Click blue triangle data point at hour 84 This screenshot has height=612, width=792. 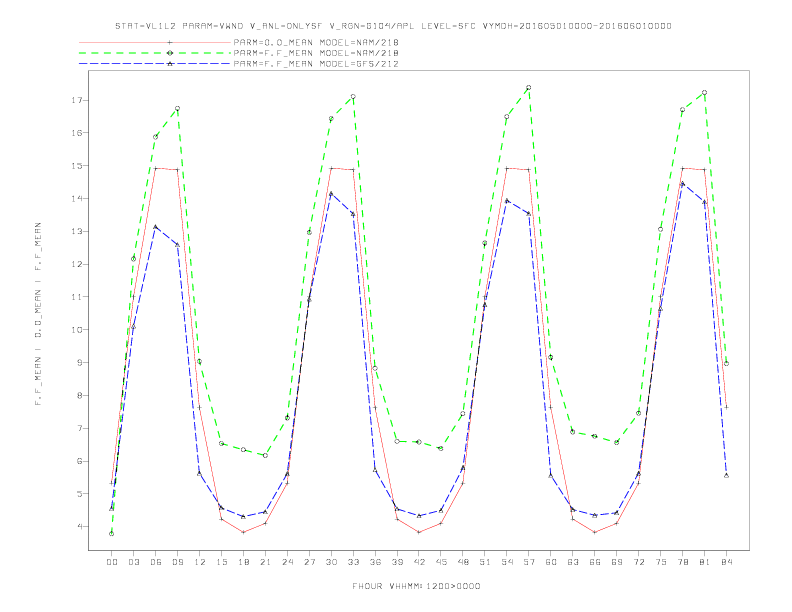726,476
